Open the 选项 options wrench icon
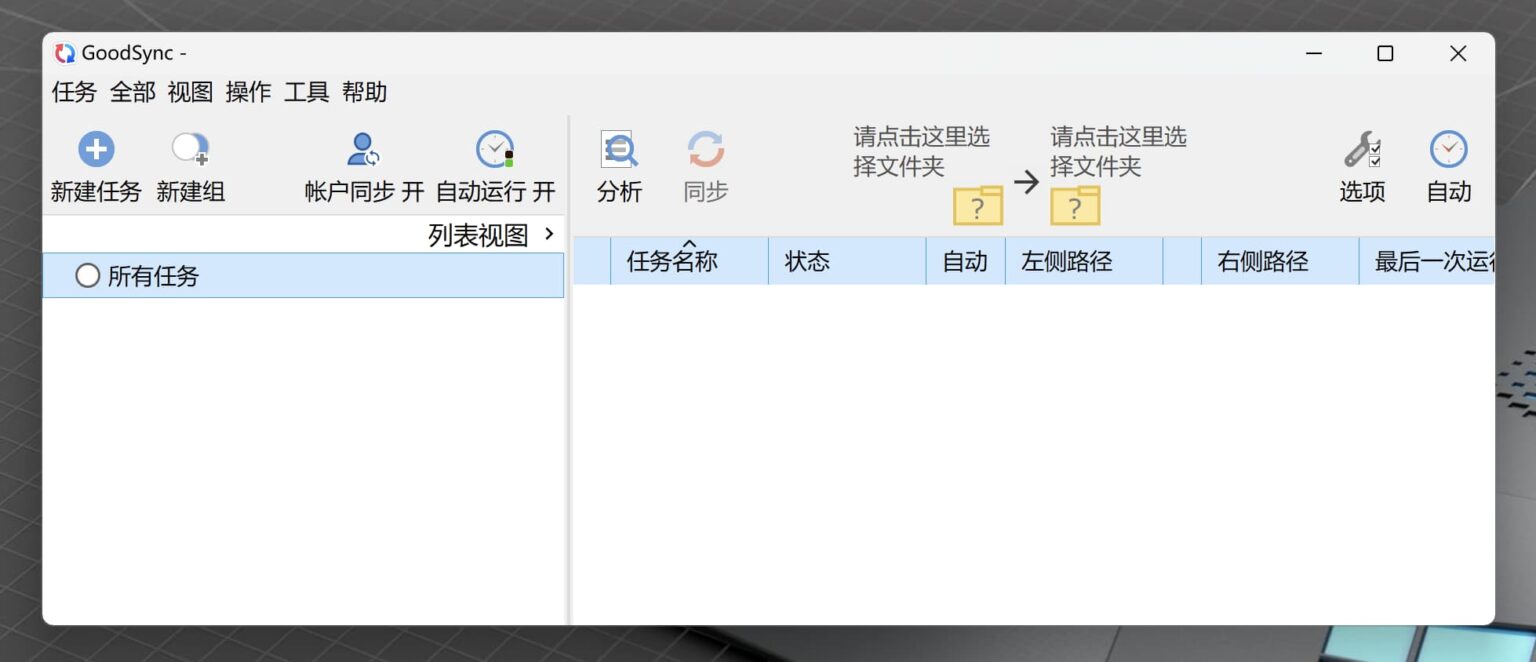This screenshot has width=1536, height=662. coord(1361,150)
